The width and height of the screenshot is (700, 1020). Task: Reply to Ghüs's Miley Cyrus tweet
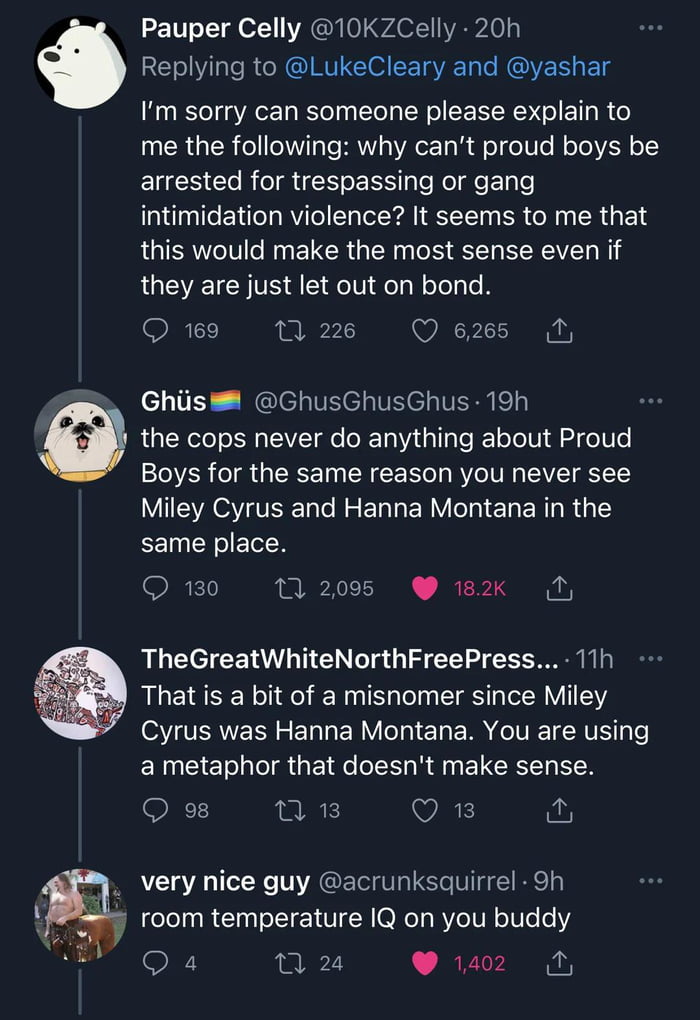tap(154, 589)
